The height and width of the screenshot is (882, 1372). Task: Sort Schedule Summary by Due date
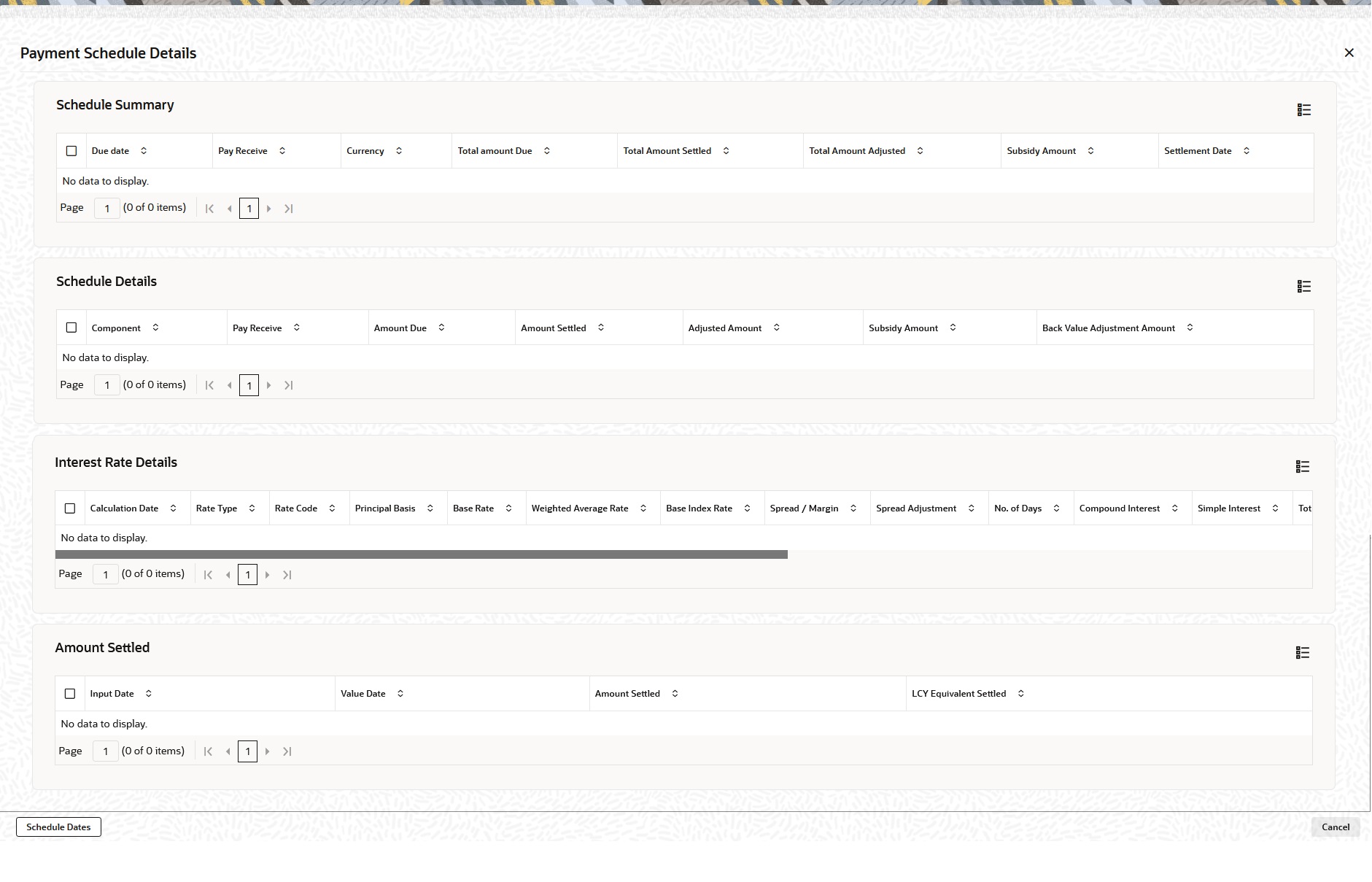tap(144, 151)
